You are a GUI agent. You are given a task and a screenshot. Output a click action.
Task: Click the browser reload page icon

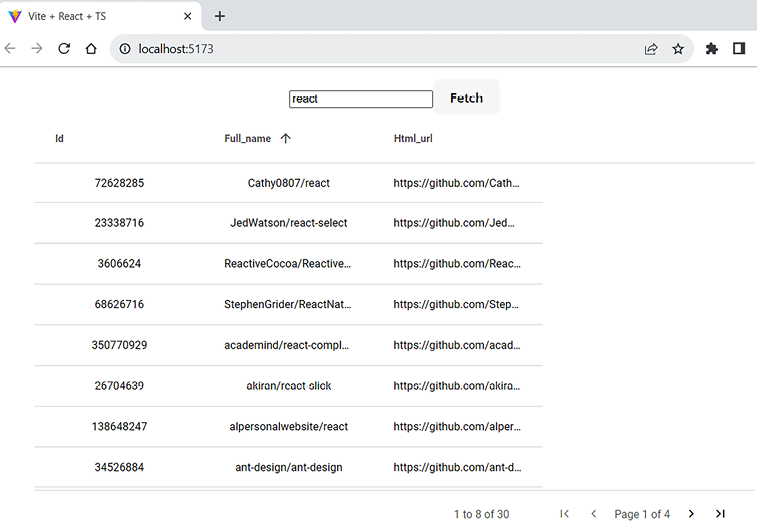[x=64, y=48]
